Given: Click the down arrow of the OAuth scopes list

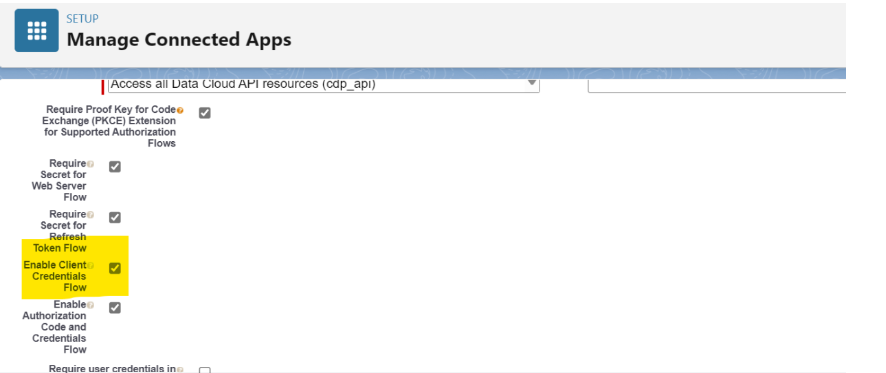Looking at the screenshot, I should coord(531,83).
